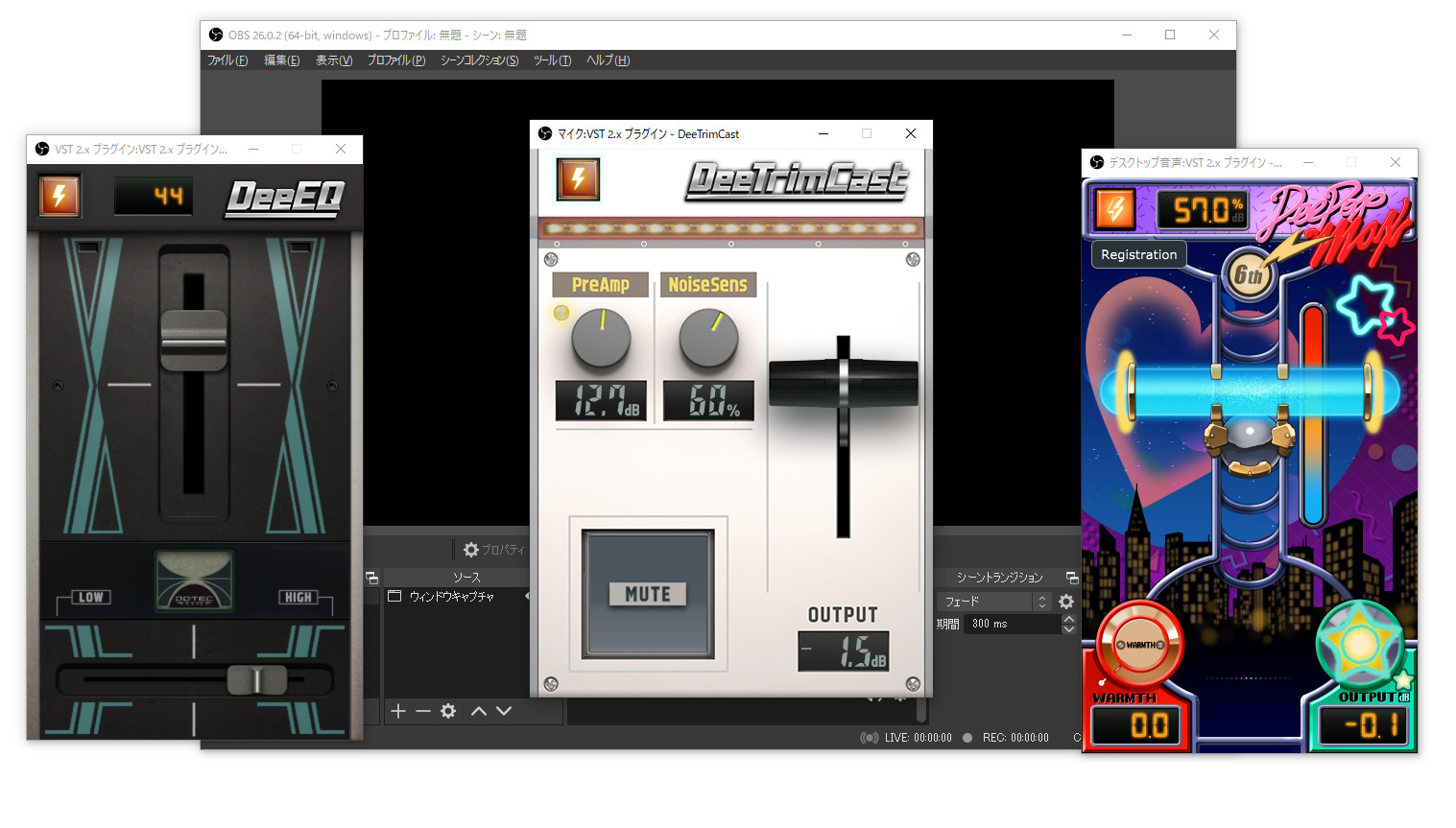The width and height of the screenshot is (1456, 828).
Task: Maximize the OBS main window
Action: [x=1170, y=35]
